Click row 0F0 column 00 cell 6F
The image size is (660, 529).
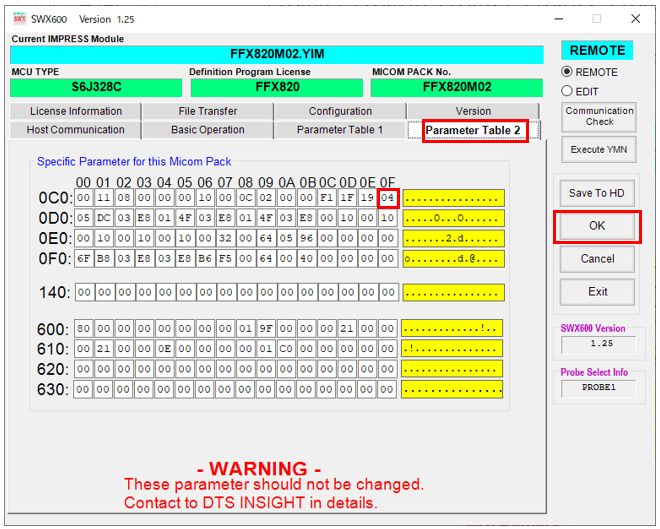pos(83,258)
